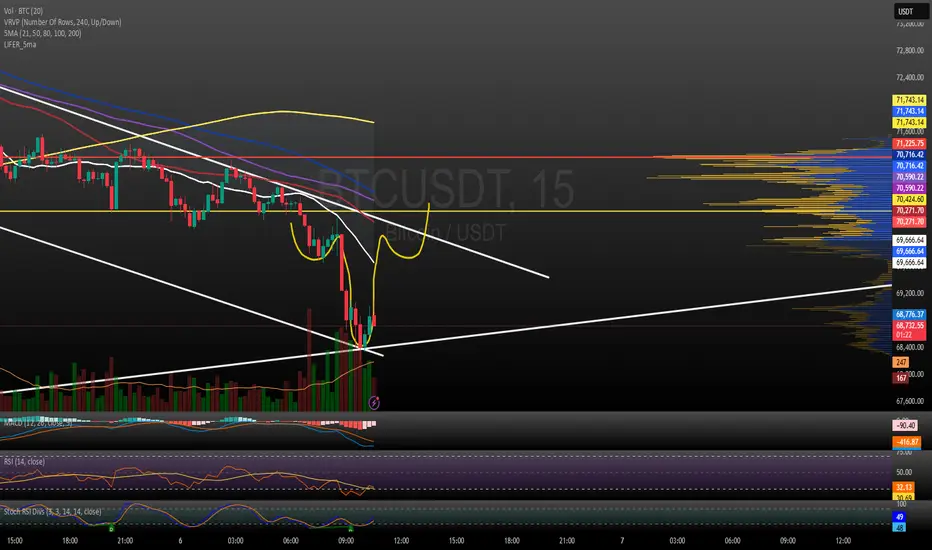Screen dimensions: 932x550
Task: Click the 67,600.00 price scale tick
Action: [909, 401]
